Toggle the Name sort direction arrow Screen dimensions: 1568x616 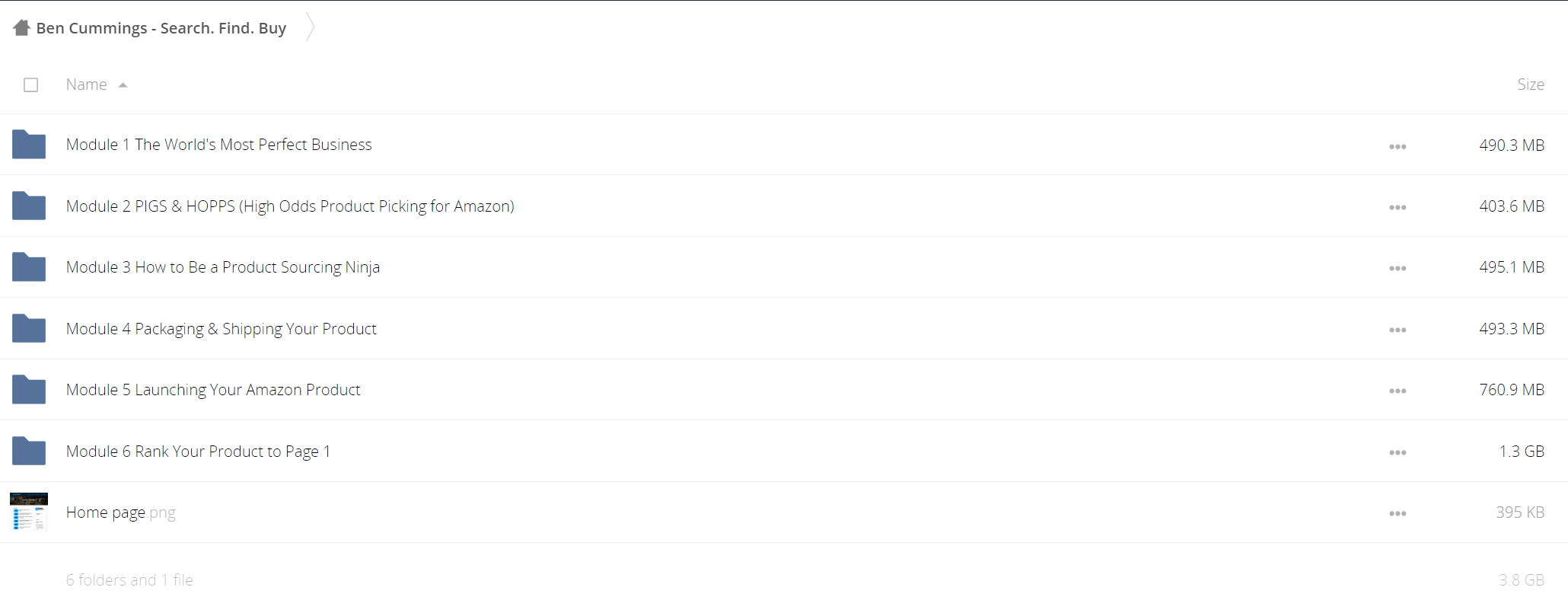point(123,85)
